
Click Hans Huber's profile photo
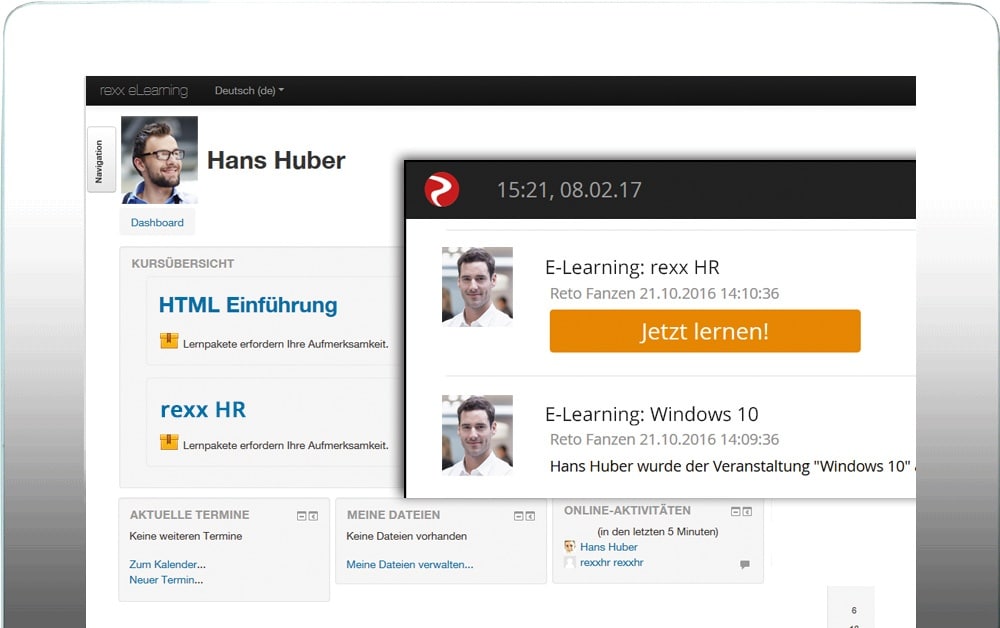coord(159,159)
